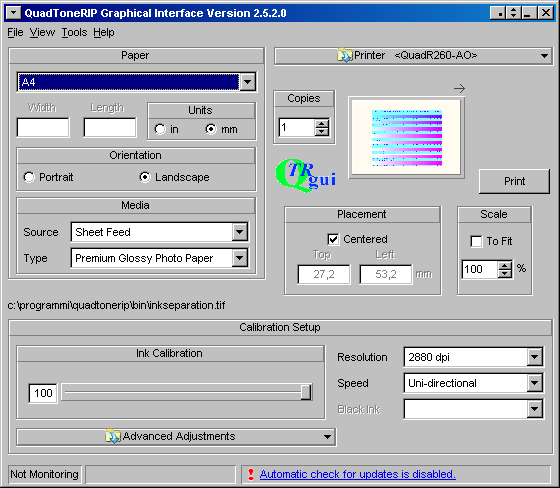Click the folder icon beside Printer label
Image resolution: width=560 pixels, height=488 pixels.
pyautogui.click(x=345, y=55)
